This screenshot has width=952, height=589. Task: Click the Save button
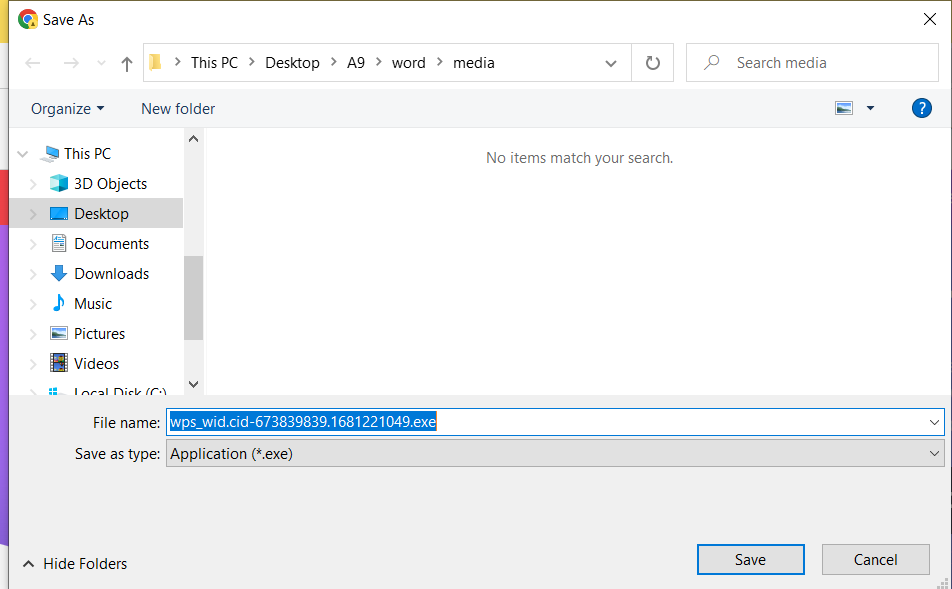coord(750,560)
